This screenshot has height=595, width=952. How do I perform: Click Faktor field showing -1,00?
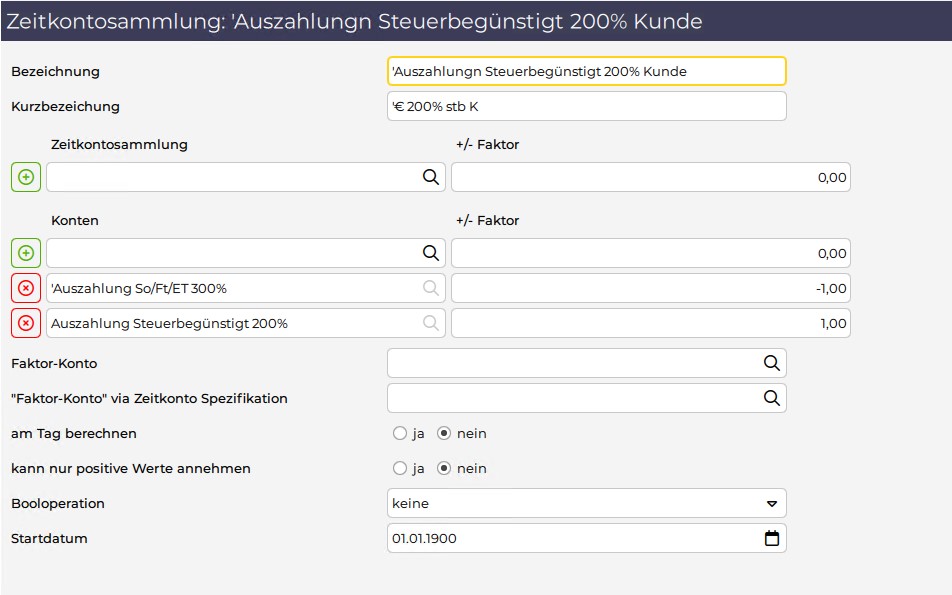tap(651, 288)
